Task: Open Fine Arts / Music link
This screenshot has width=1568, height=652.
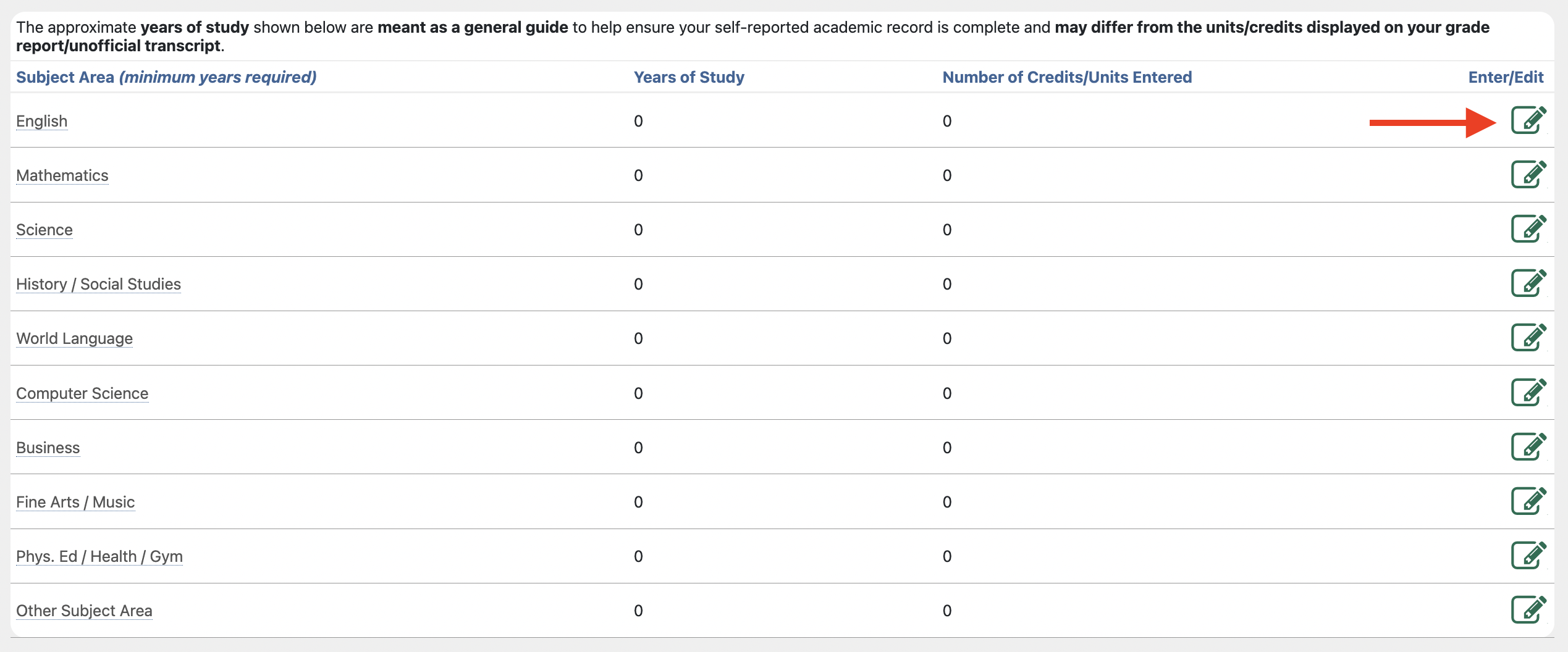Action: tap(75, 502)
